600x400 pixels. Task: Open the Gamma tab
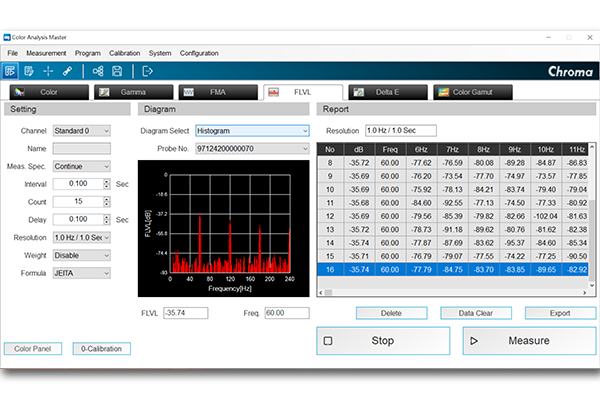coord(133,92)
